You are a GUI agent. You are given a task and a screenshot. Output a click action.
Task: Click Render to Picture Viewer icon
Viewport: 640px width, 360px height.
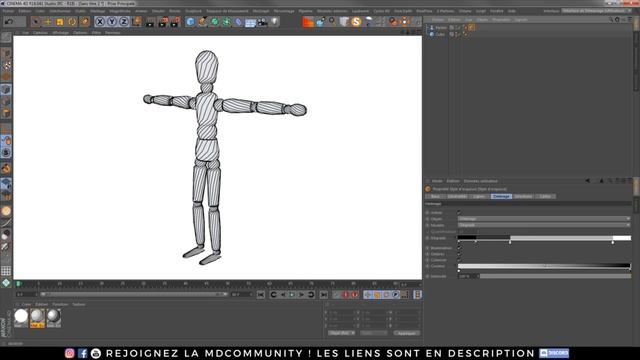click(163, 22)
